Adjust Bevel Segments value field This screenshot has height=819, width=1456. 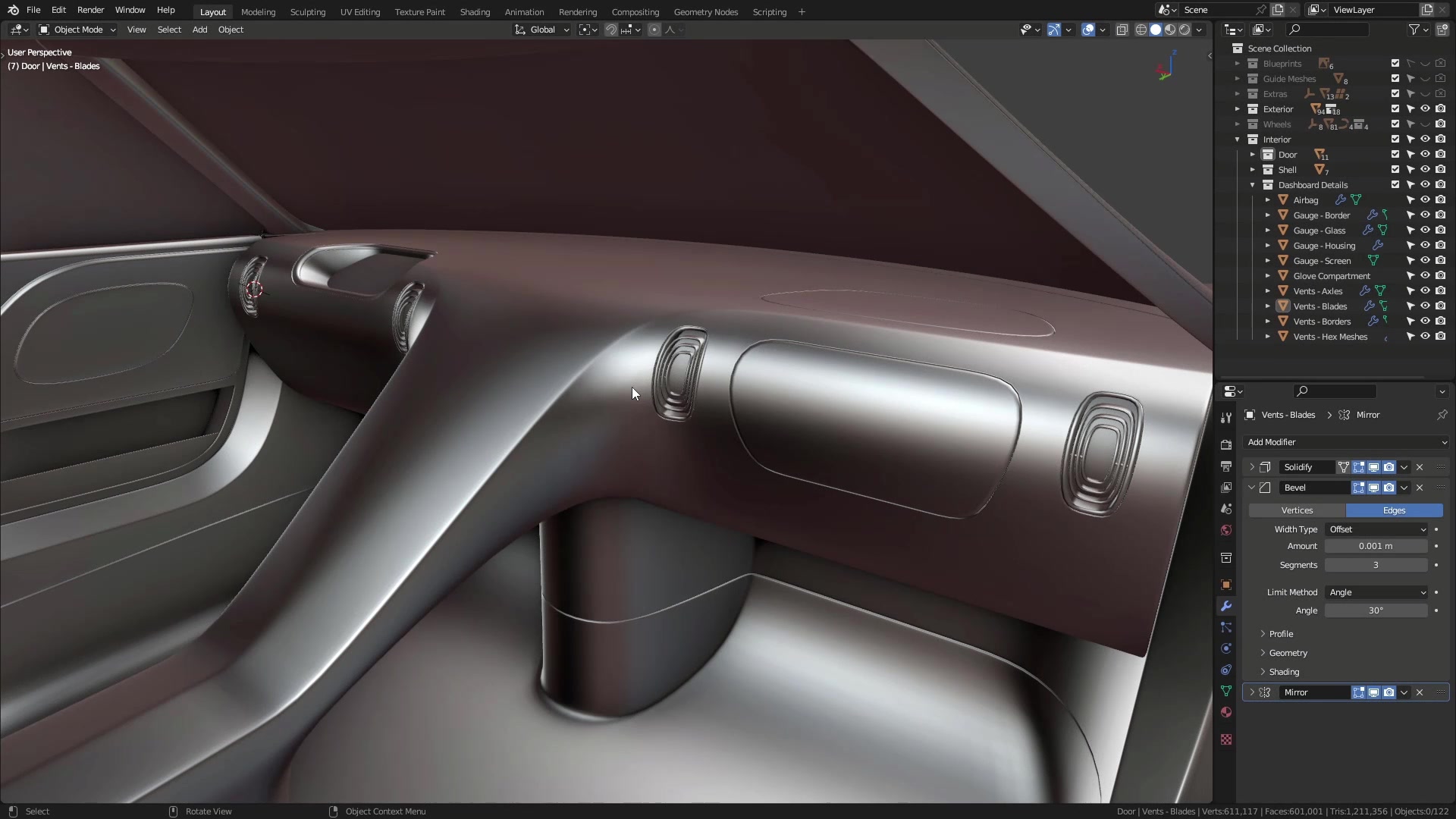point(1376,565)
